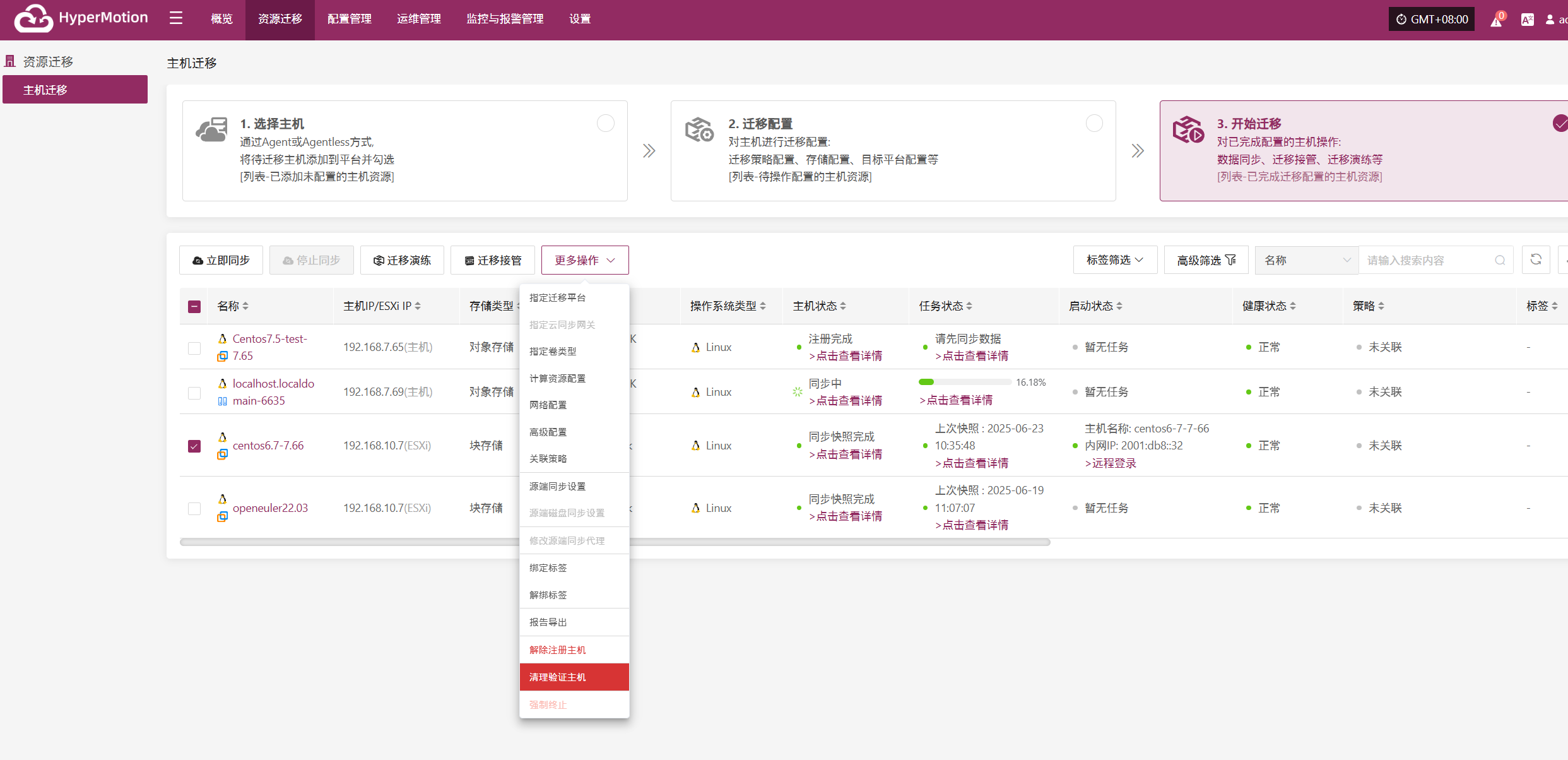Toggle the hamburger sidebar menu icon
The image size is (1568, 760).
pyautogui.click(x=176, y=18)
